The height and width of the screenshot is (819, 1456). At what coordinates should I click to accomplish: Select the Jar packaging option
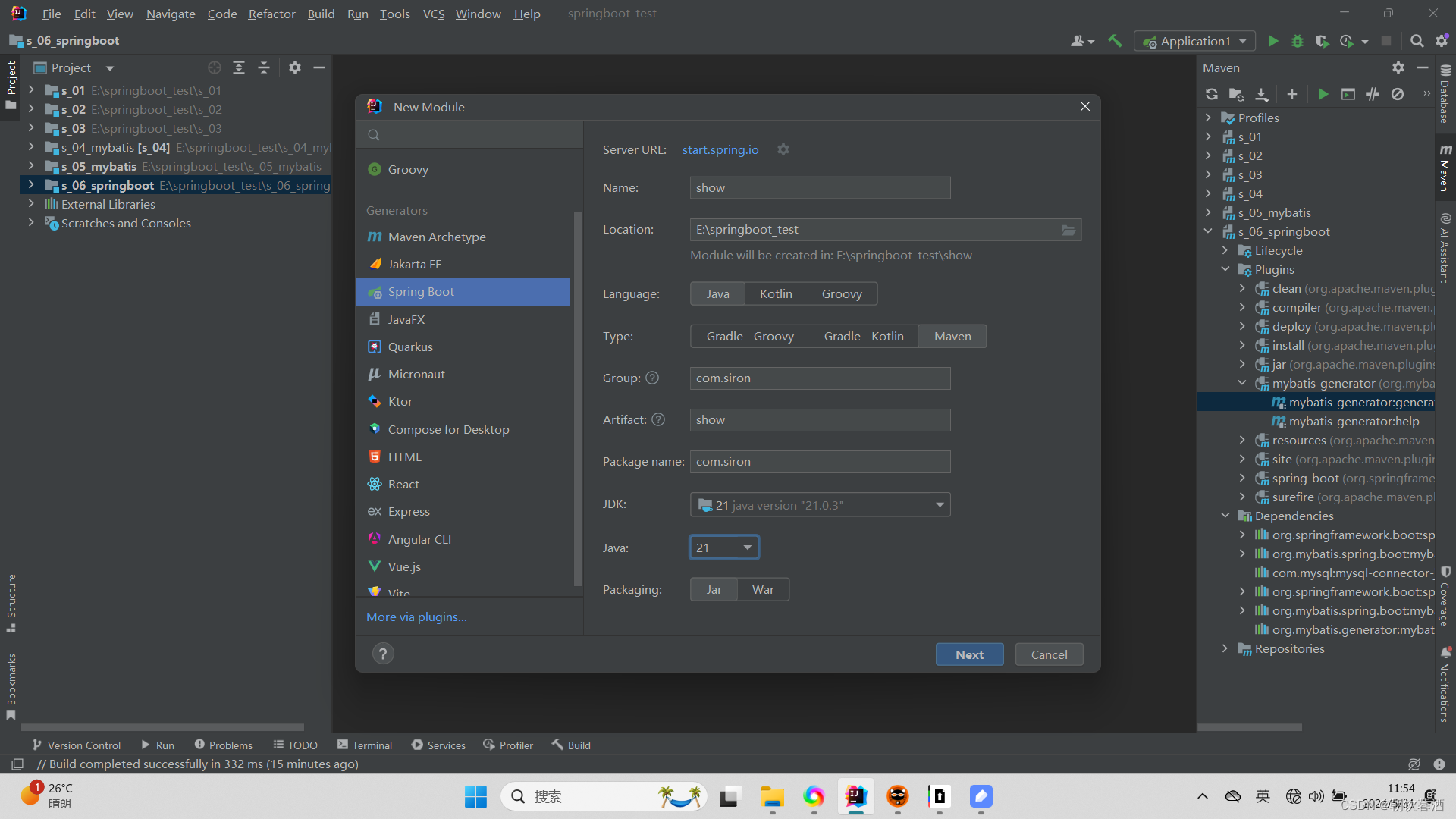[714, 589]
